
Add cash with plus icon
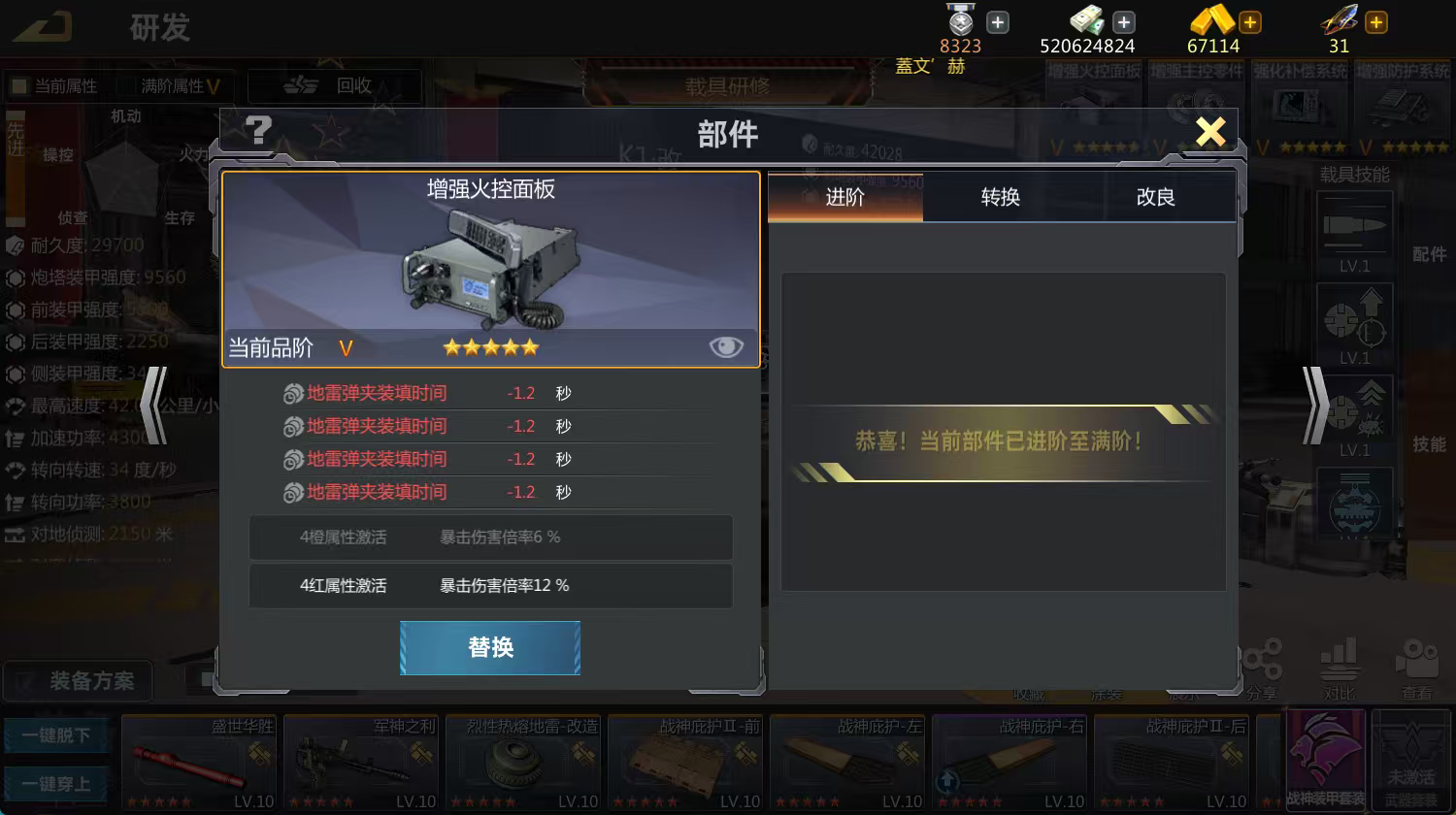1124,21
